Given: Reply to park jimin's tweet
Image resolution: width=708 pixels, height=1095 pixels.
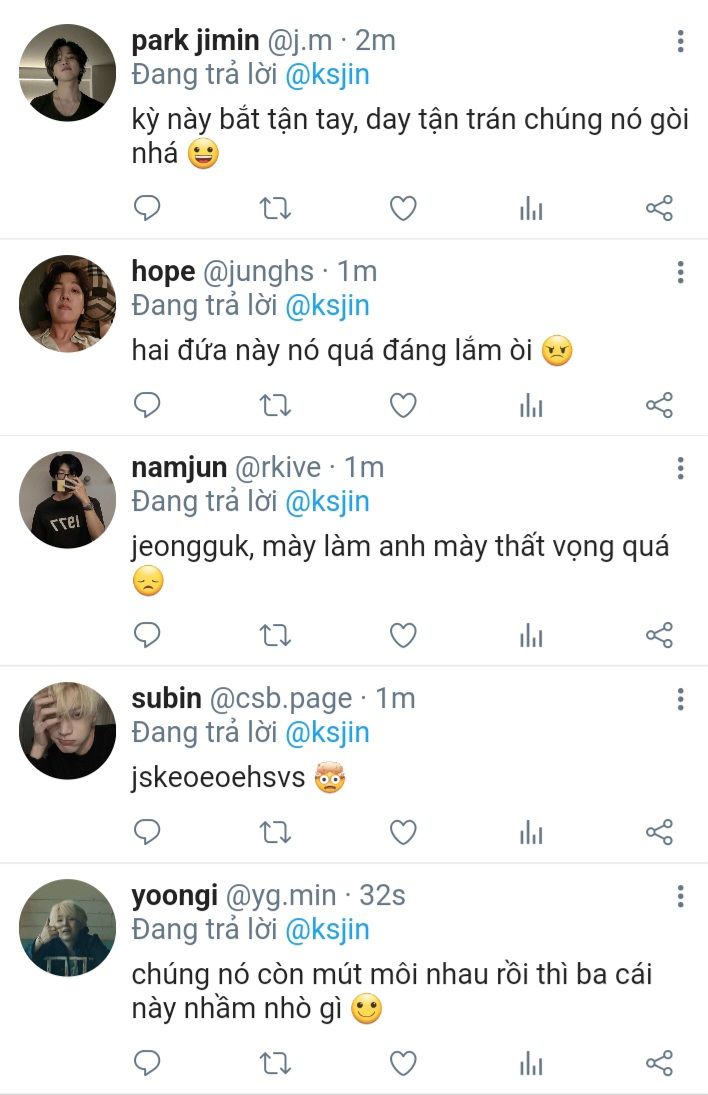Looking at the screenshot, I should [147, 208].
